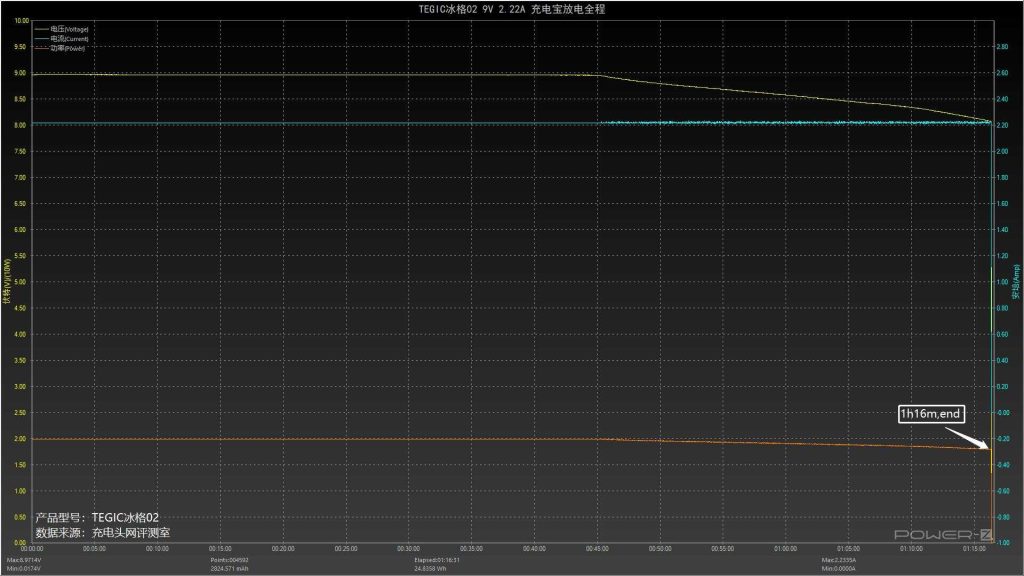This screenshot has width=1024, height=576.
Task: Click the "2.20" right current axis label
Action: (x=1002, y=125)
